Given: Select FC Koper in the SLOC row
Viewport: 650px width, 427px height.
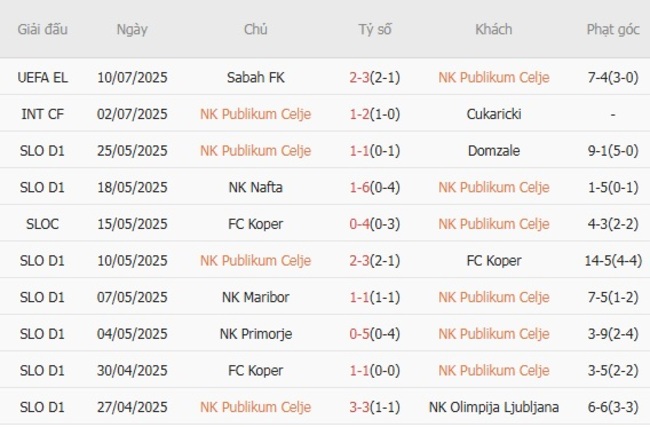Looking at the screenshot, I should pos(255,224).
